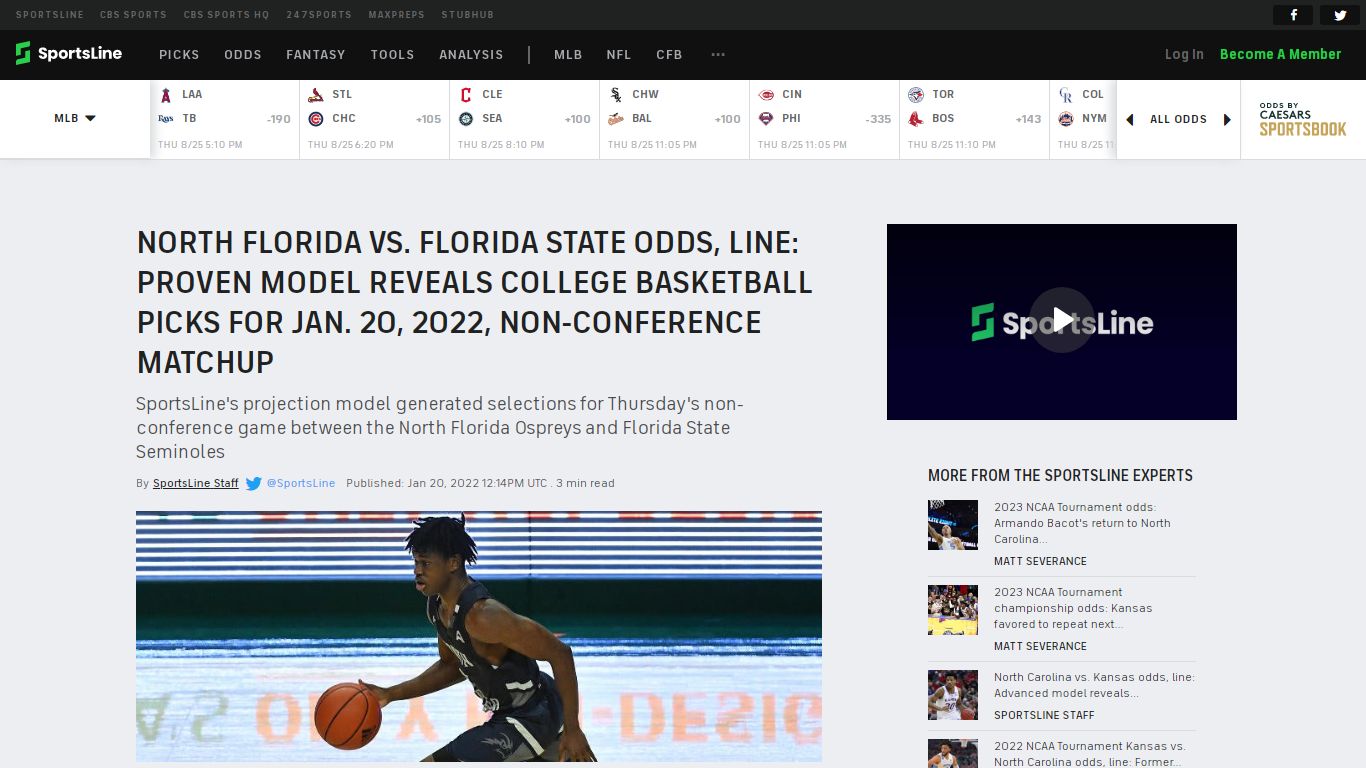Viewport: 1366px width, 768px height.
Task: Select the TB -190 odds value
Action: click(x=279, y=120)
